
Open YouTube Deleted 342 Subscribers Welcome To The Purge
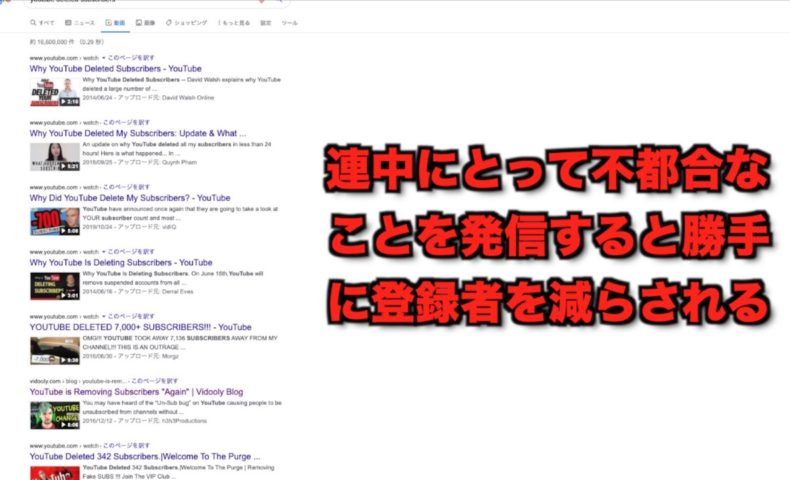pyautogui.click(x=151, y=457)
